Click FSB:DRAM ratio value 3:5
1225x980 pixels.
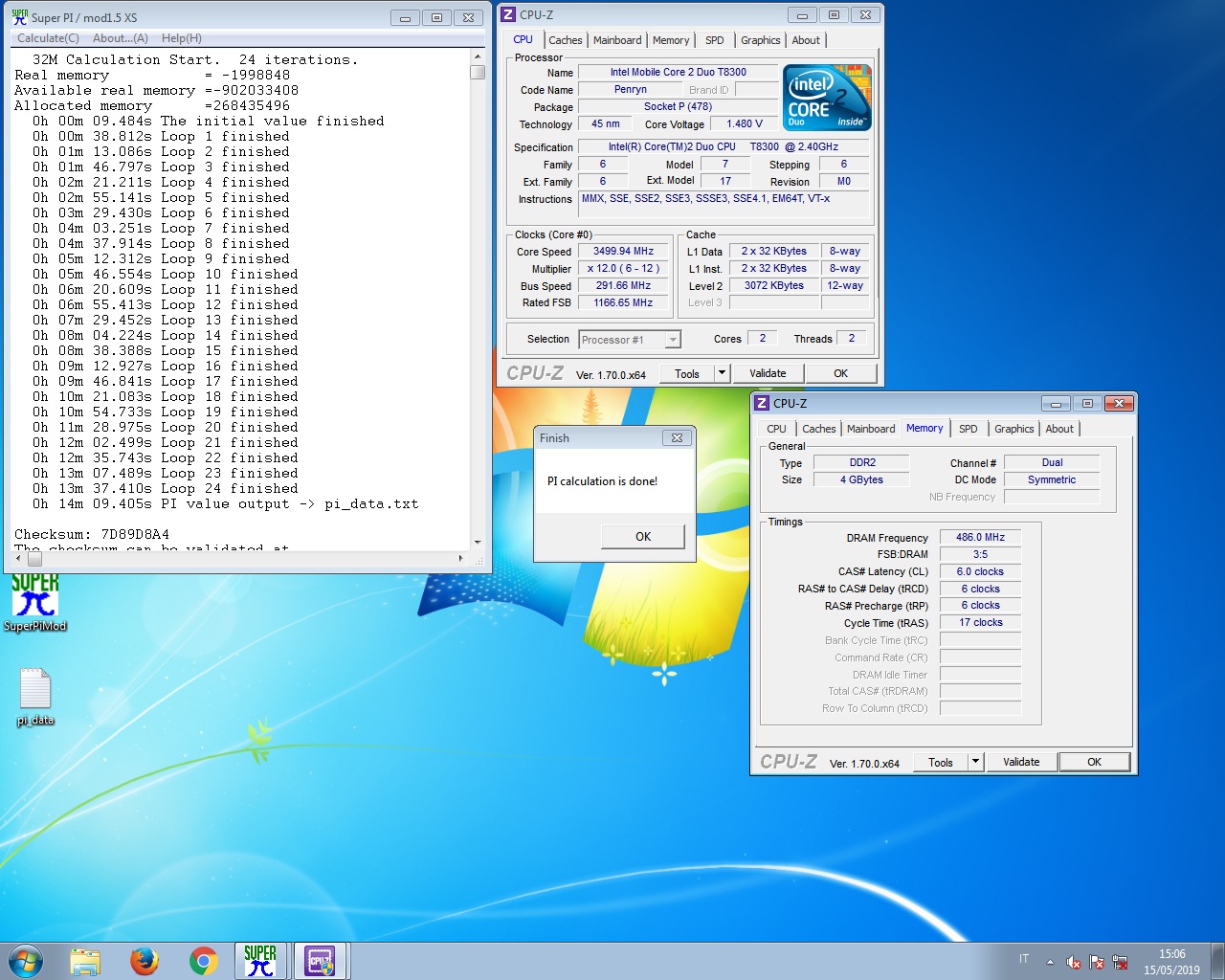click(980, 555)
